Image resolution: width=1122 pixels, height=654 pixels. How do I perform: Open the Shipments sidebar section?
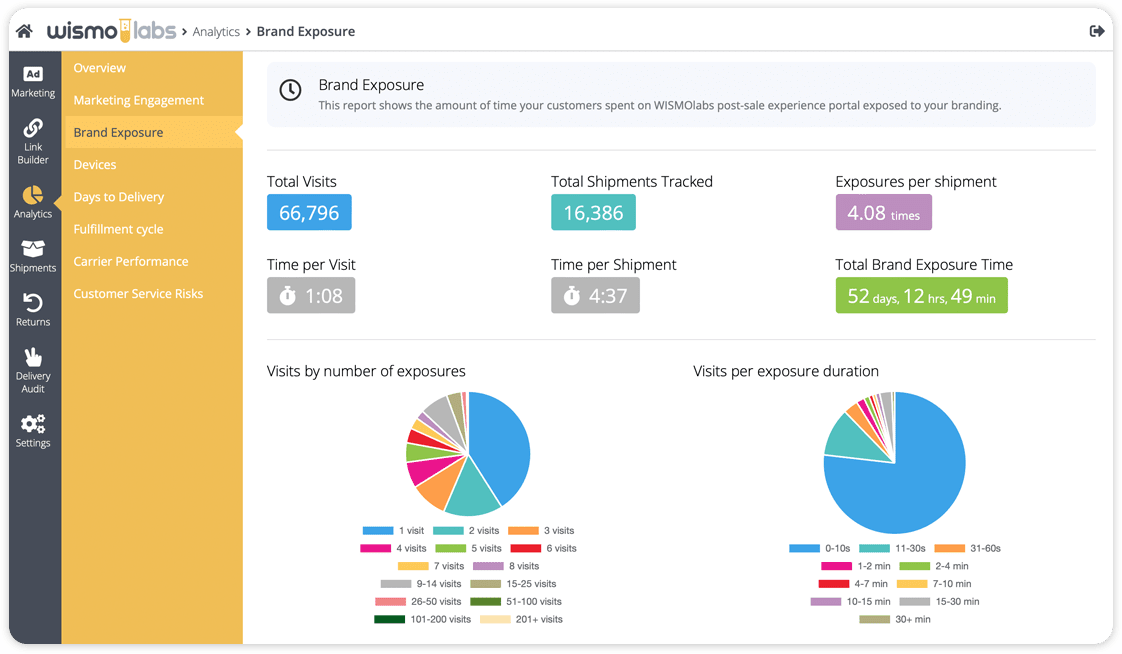point(33,256)
